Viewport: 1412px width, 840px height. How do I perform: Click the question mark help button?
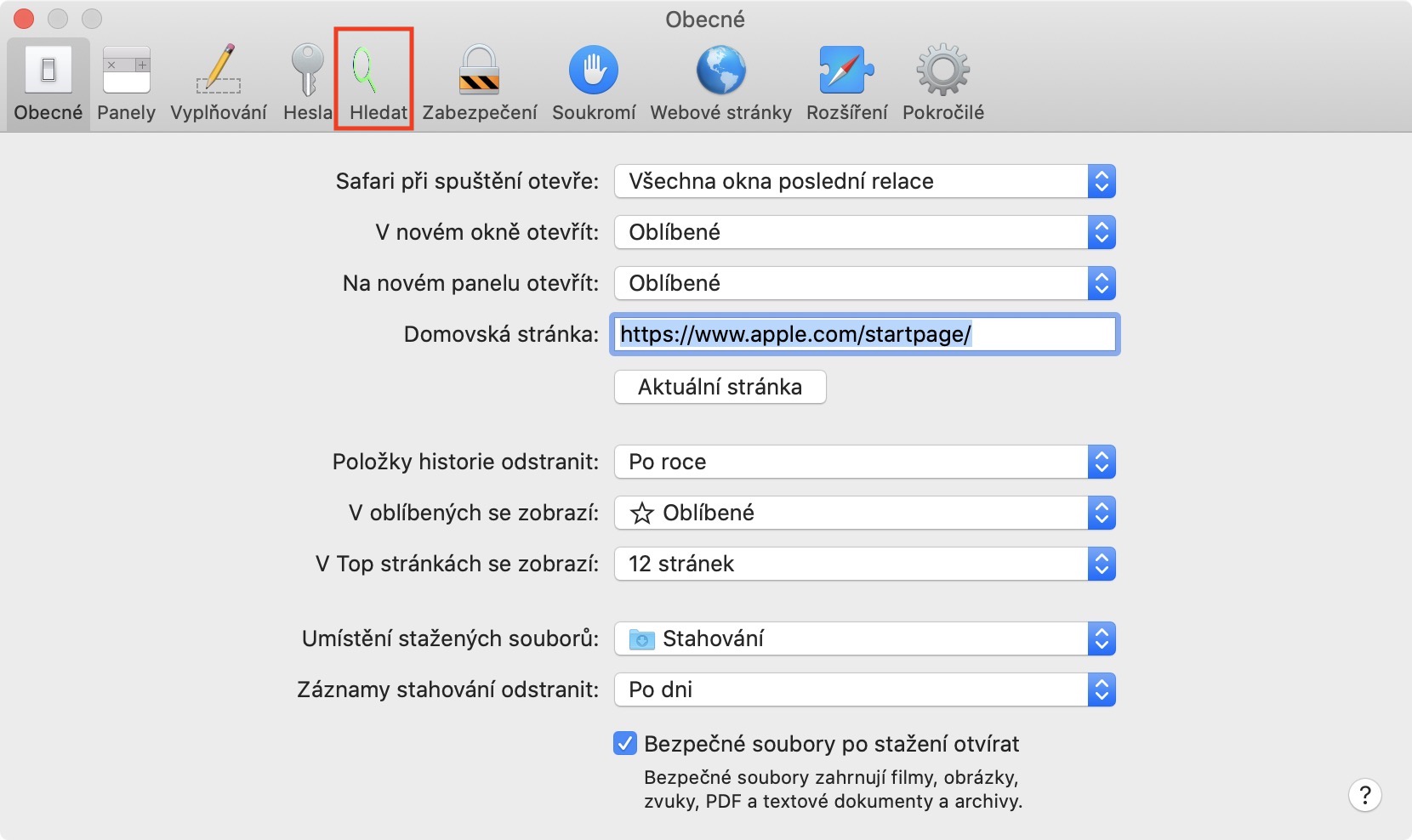(x=1364, y=795)
